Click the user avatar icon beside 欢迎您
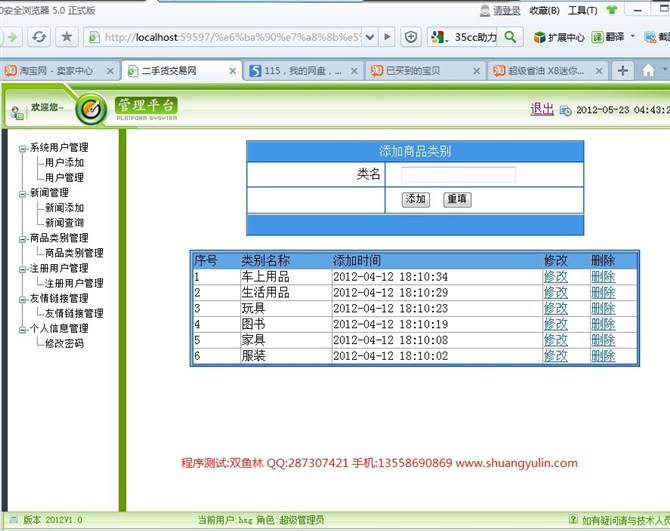Screen dimensions: 670x531 tap(17, 112)
